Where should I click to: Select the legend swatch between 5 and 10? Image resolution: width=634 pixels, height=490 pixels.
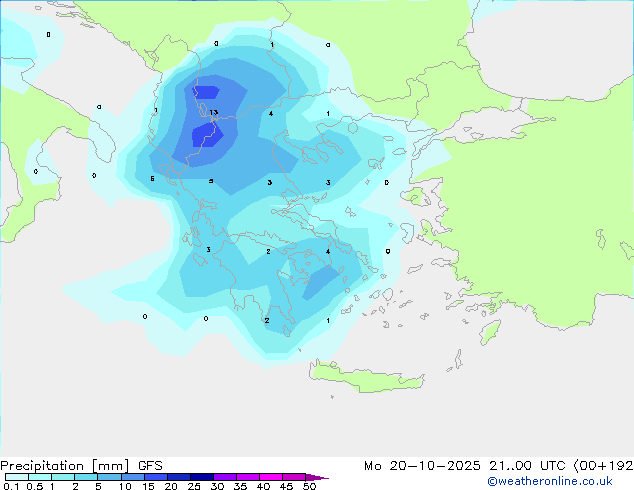[x=109, y=477]
